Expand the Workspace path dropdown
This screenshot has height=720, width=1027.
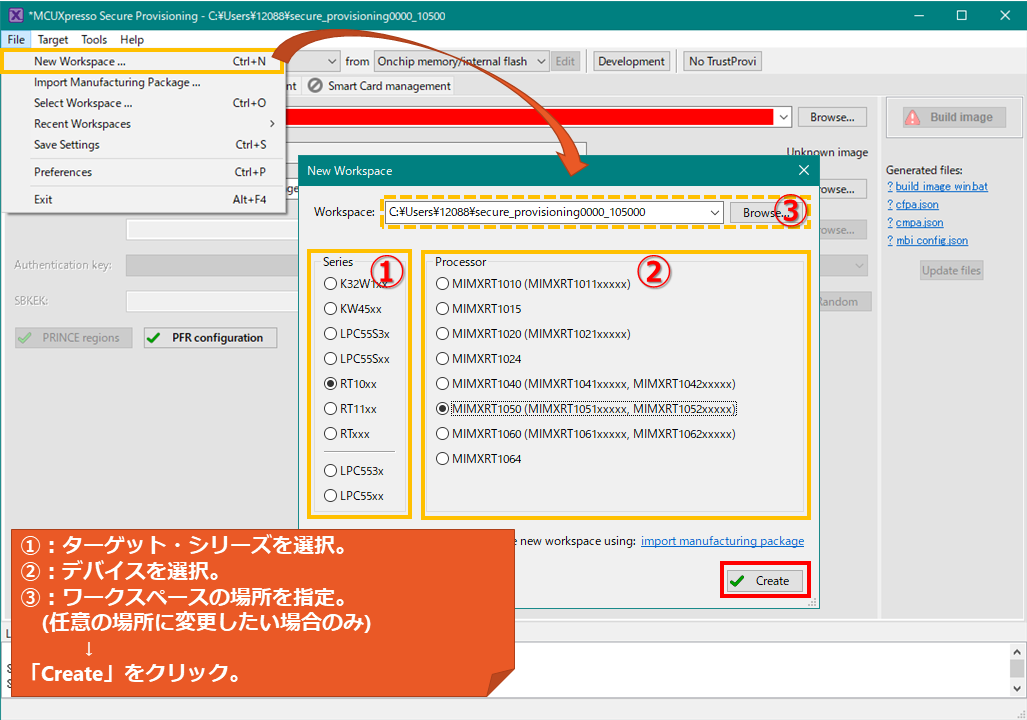714,213
